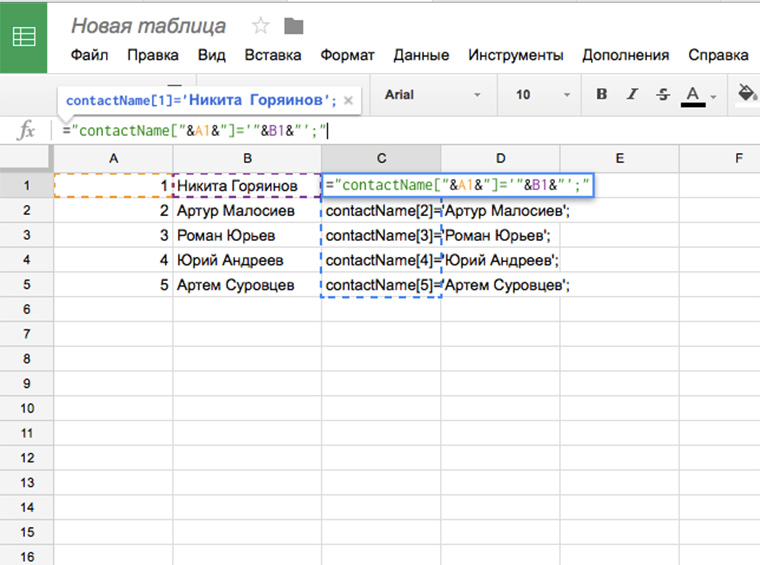Open the Вид menu
The height and width of the screenshot is (565, 760).
pyautogui.click(x=211, y=55)
